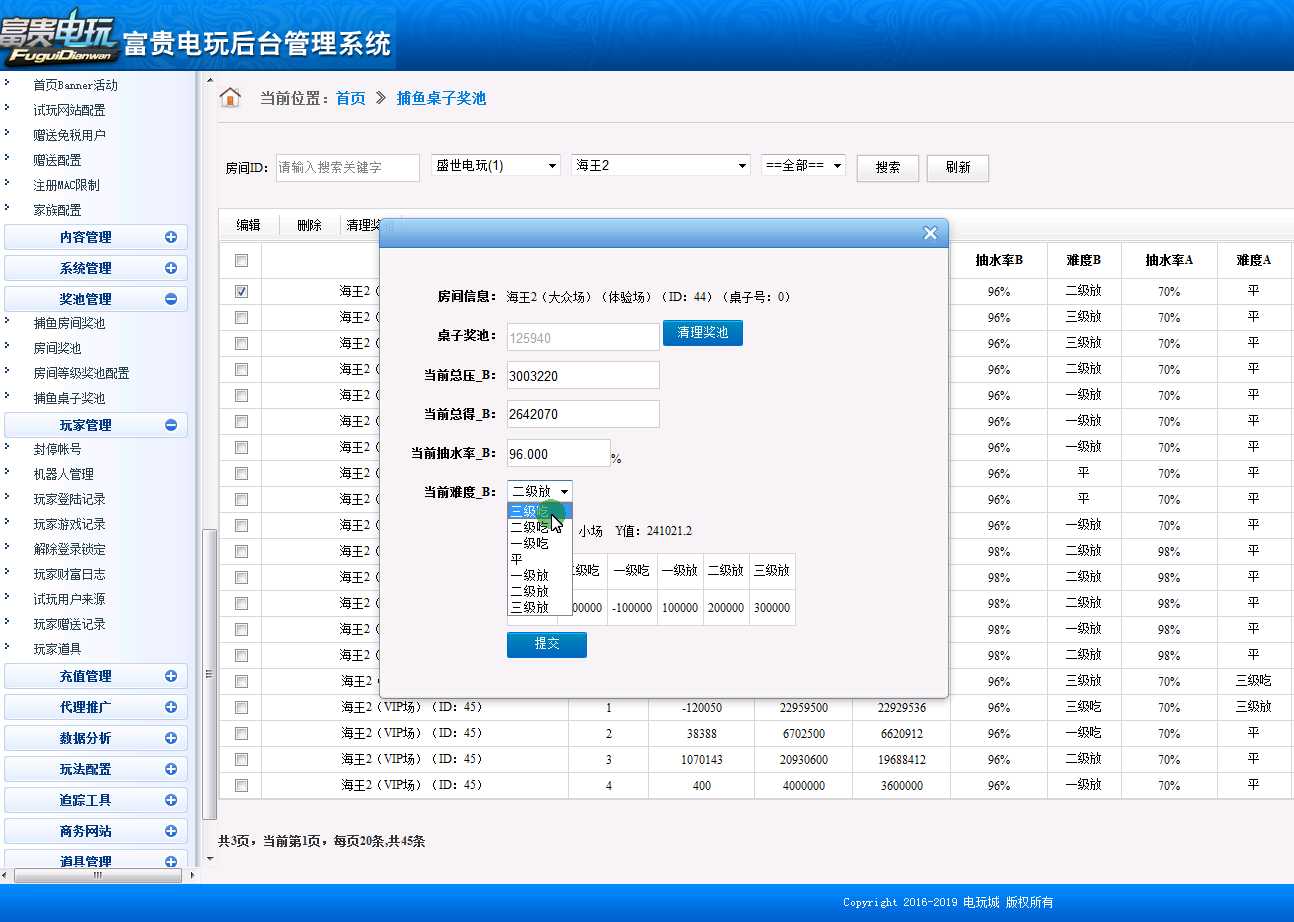This screenshot has height=922, width=1294.
Task: Open 捕鱼房间奖池 in sidebar
Action: [69, 323]
